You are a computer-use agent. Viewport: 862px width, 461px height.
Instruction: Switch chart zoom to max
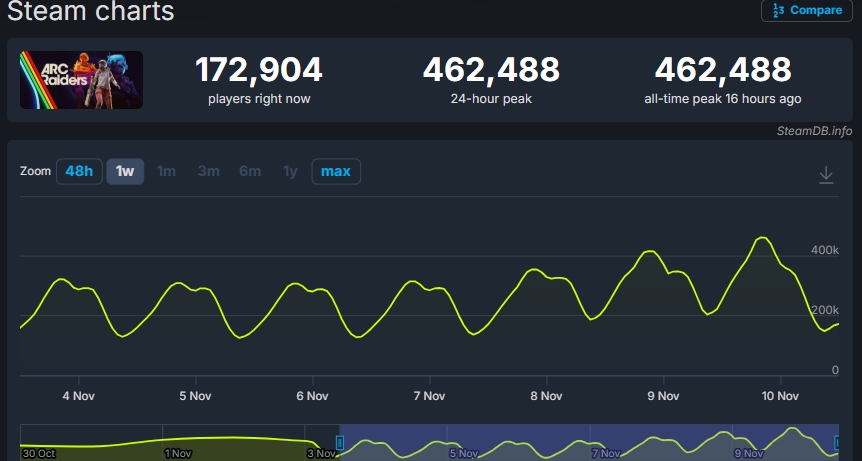[x=336, y=171]
